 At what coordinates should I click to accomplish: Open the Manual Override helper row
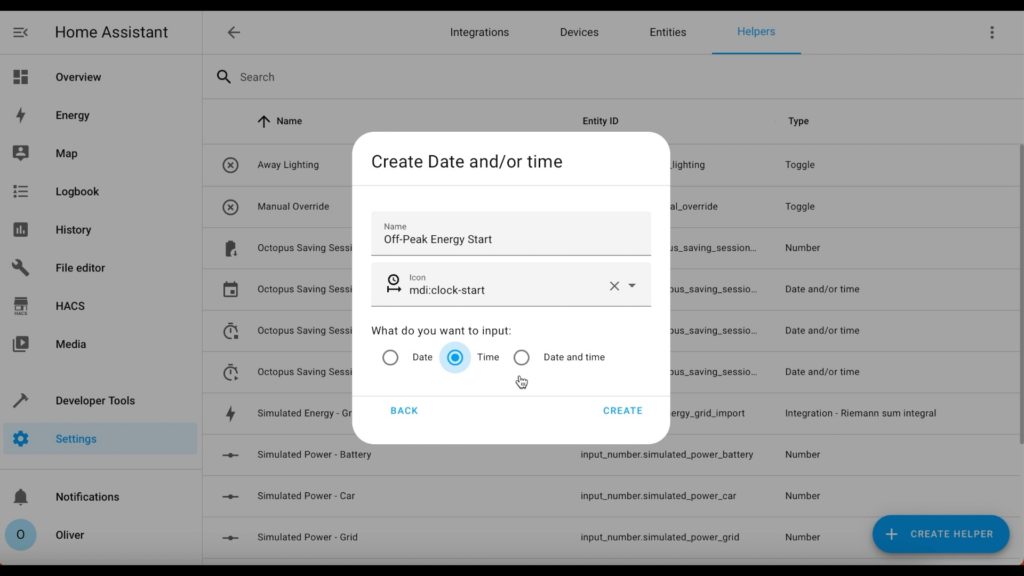[x=613, y=206]
